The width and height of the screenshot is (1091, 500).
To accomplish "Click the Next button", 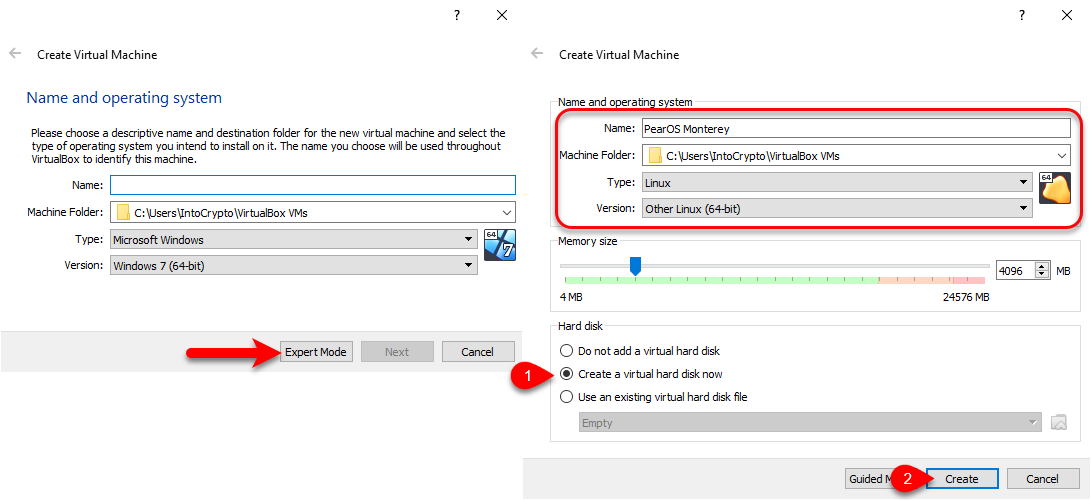I will [x=397, y=352].
